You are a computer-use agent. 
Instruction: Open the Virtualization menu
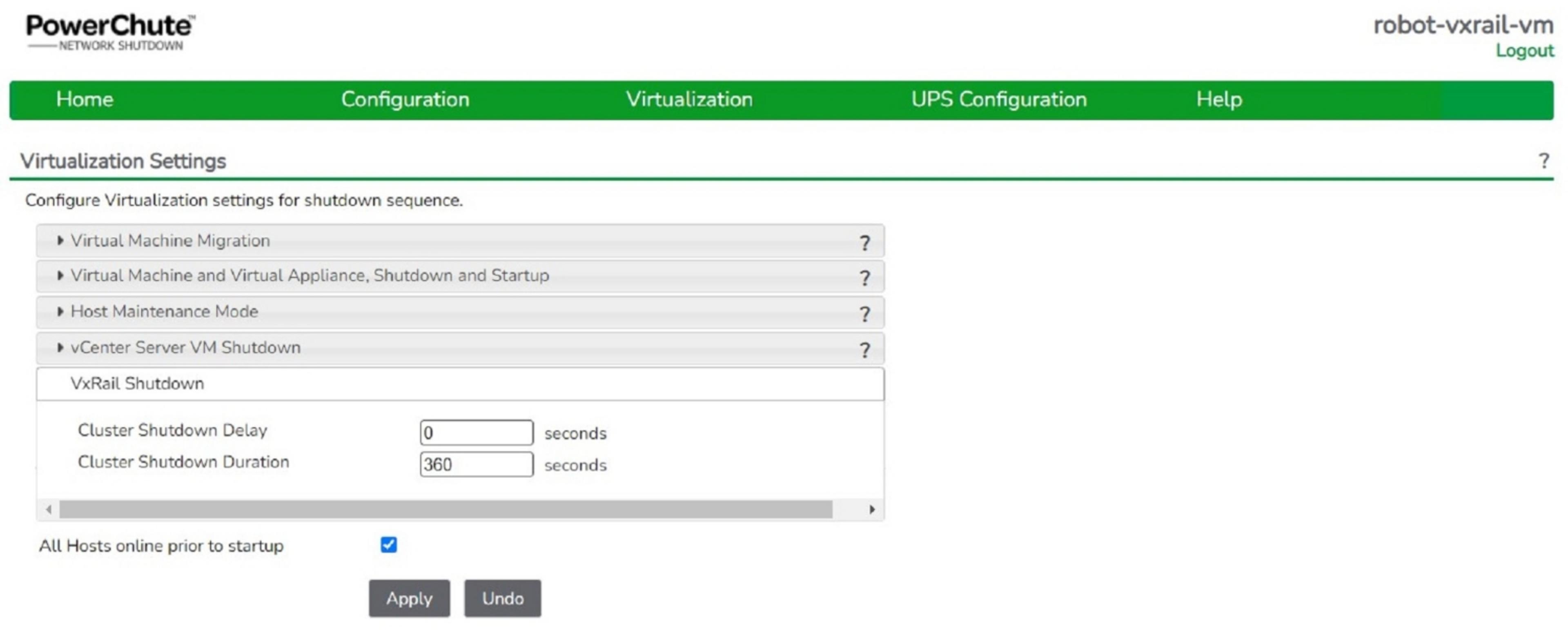[x=689, y=99]
